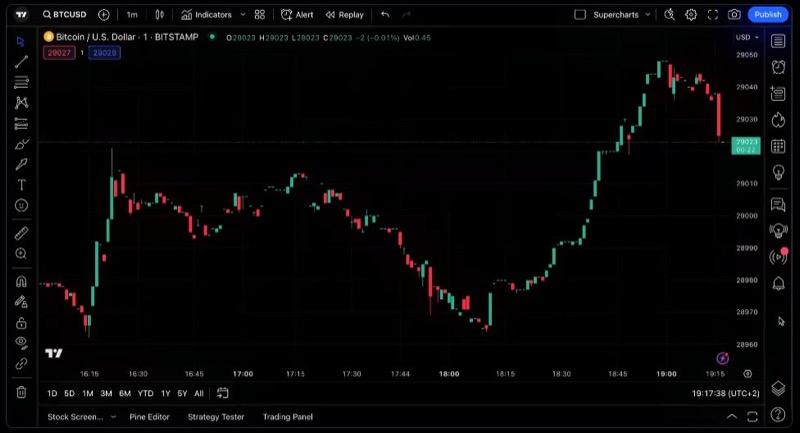Set chart range to 5D

tap(69, 393)
